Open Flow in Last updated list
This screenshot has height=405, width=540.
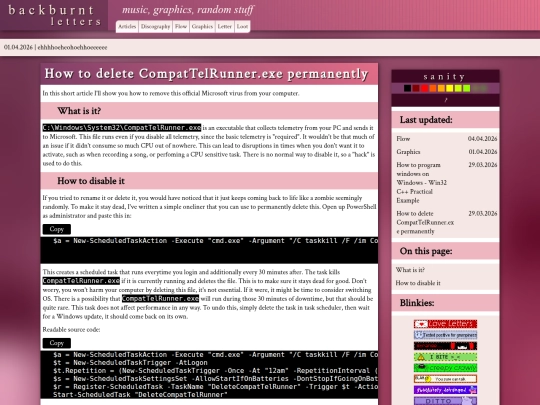403,139
